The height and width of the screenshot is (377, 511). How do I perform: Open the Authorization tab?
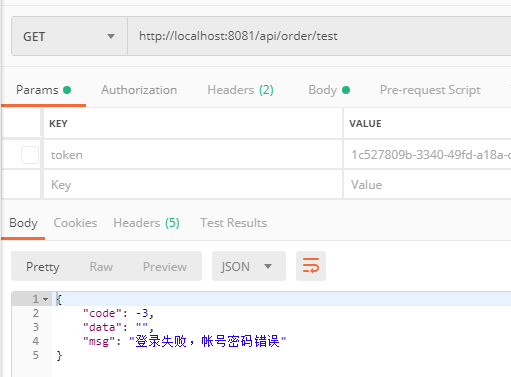pos(139,90)
